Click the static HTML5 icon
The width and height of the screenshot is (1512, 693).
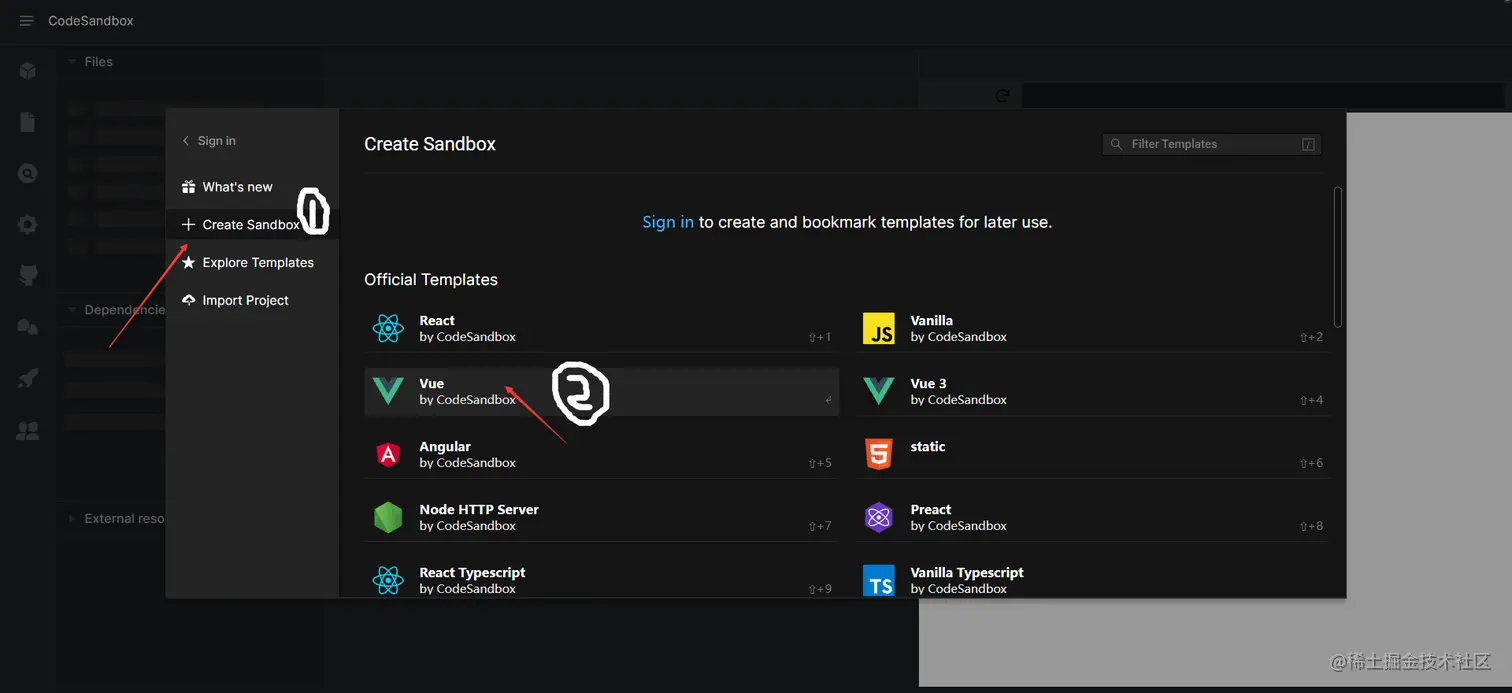click(x=878, y=454)
